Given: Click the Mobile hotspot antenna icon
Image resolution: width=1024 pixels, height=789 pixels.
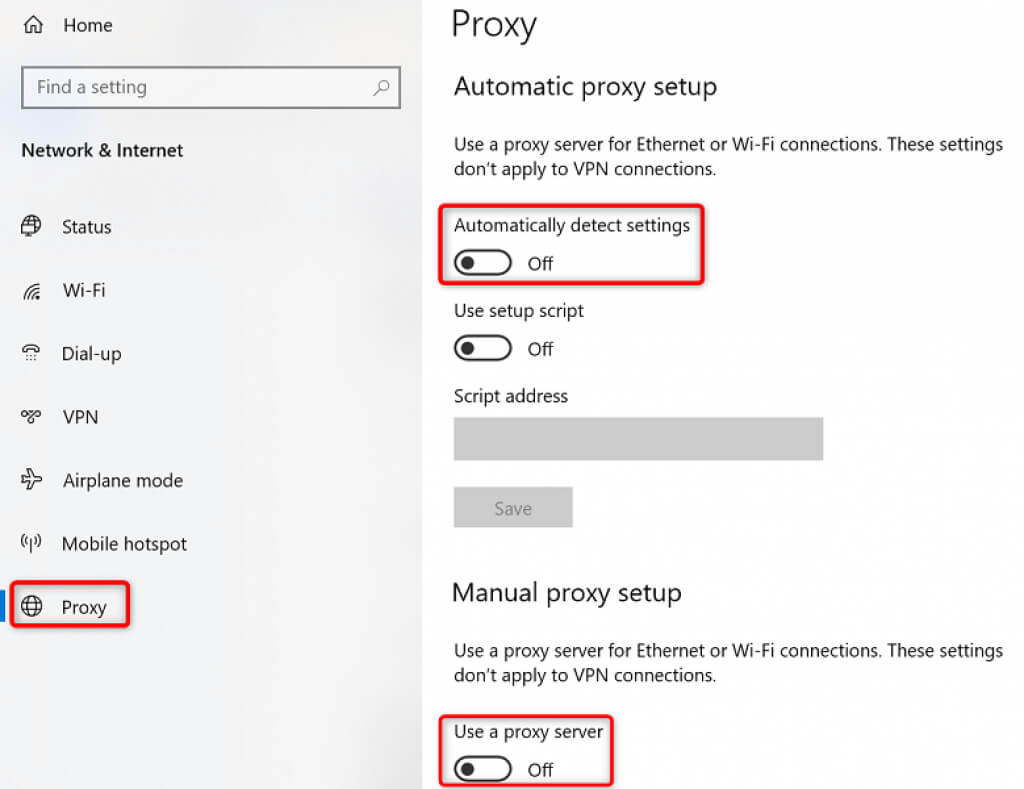Looking at the screenshot, I should click(31, 543).
